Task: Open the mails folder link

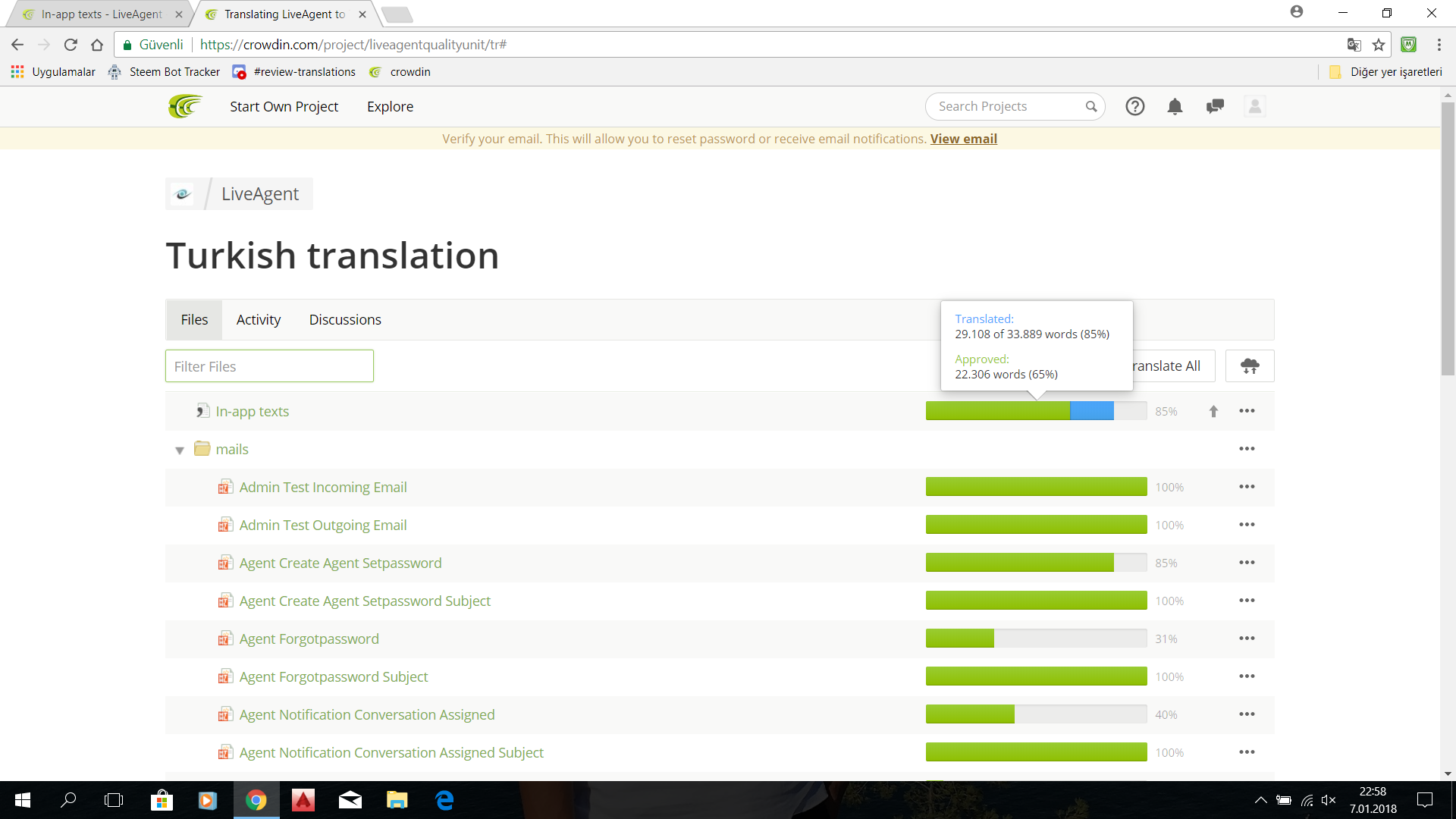Action: click(232, 449)
